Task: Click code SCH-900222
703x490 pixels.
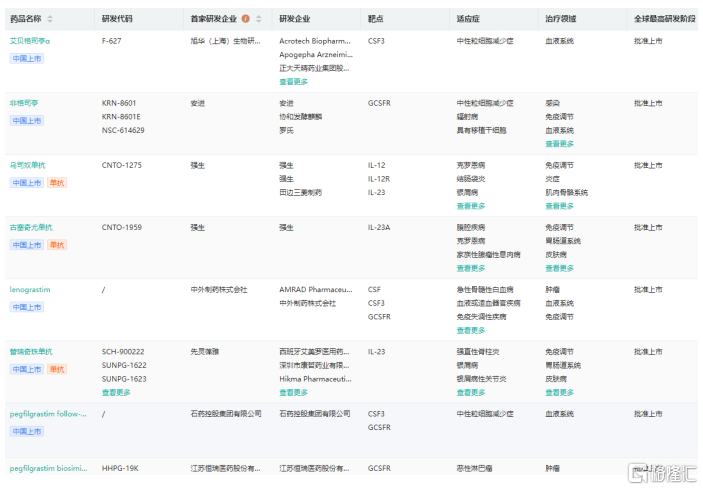Action: [123, 352]
